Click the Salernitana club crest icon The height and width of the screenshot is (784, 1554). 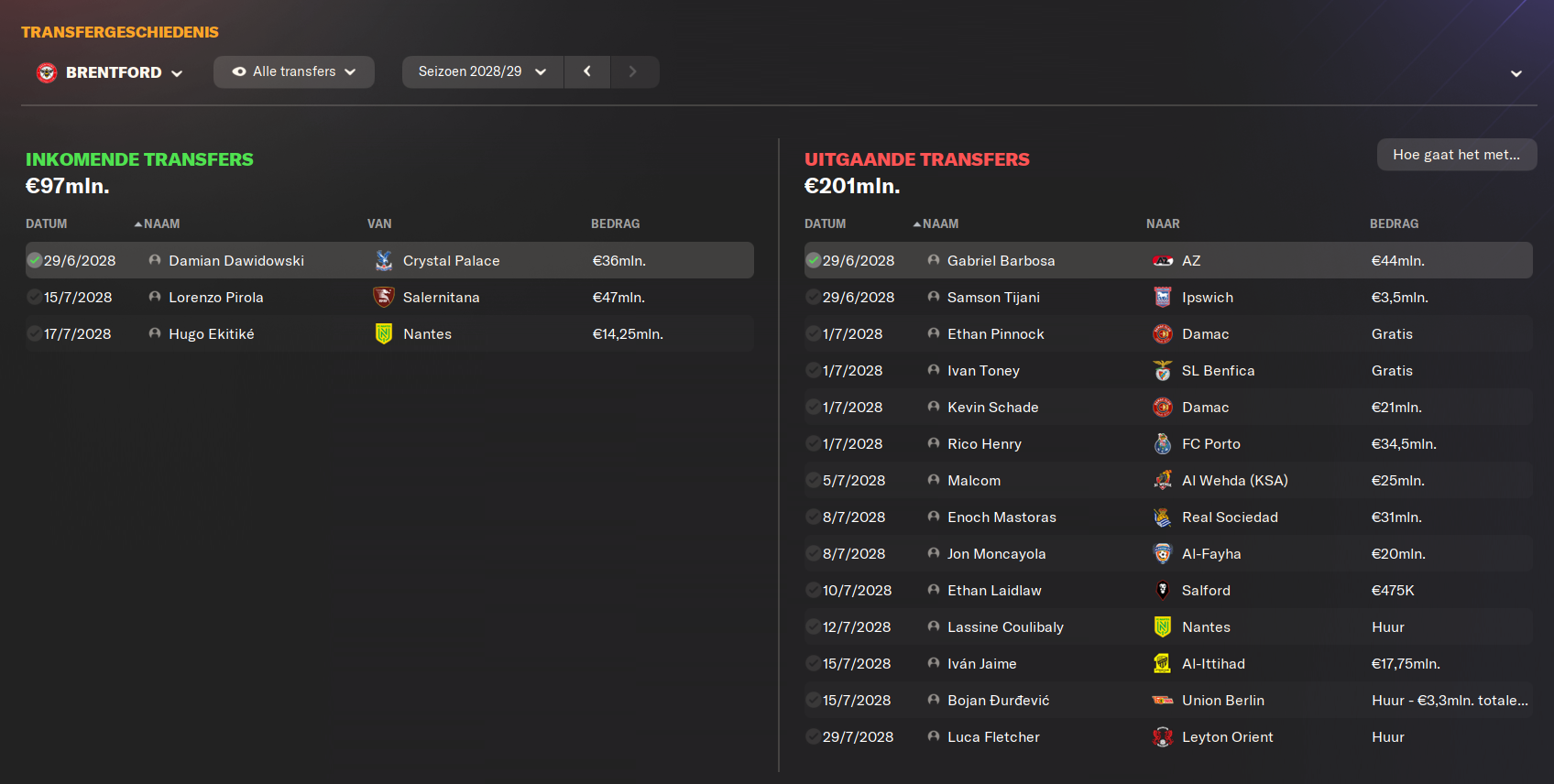pyautogui.click(x=384, y=298)
